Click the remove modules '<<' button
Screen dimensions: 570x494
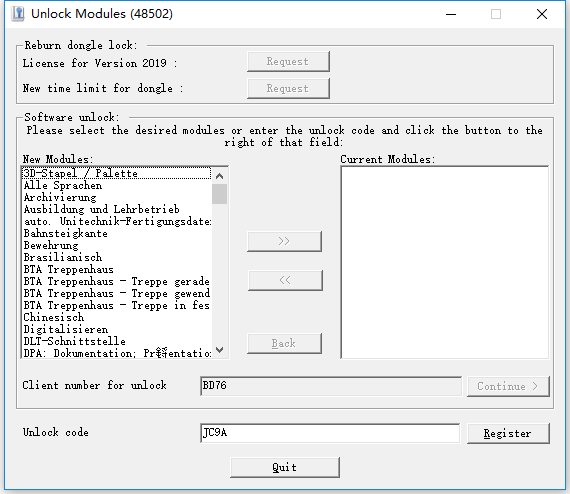285,280
